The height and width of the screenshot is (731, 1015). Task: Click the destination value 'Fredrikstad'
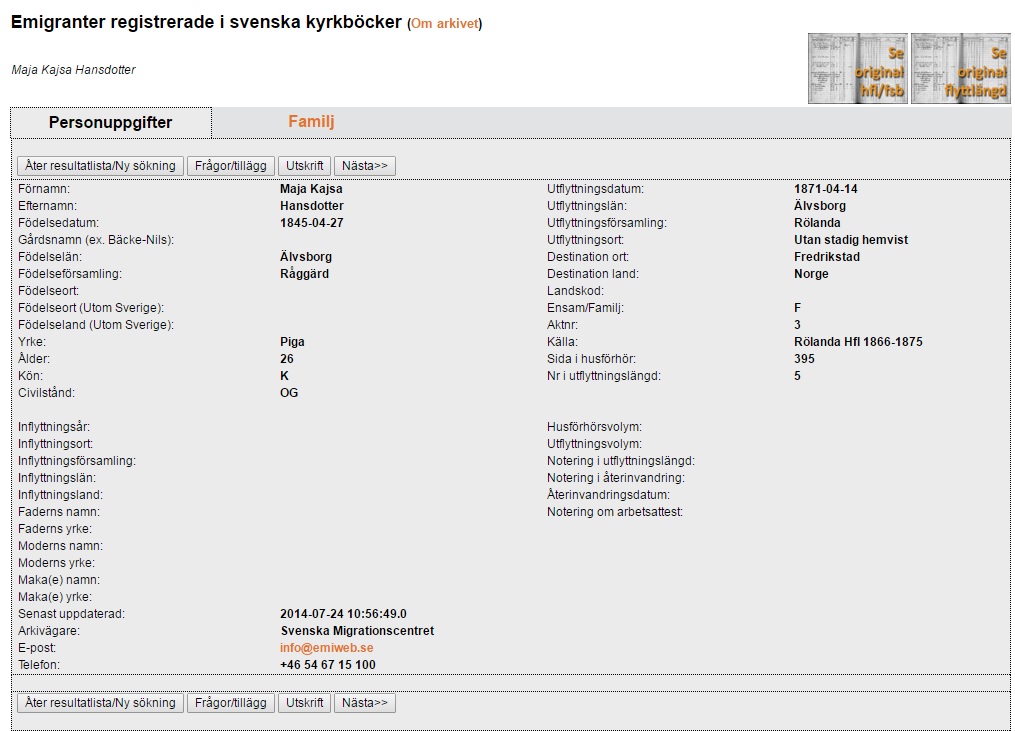[819, 257]
